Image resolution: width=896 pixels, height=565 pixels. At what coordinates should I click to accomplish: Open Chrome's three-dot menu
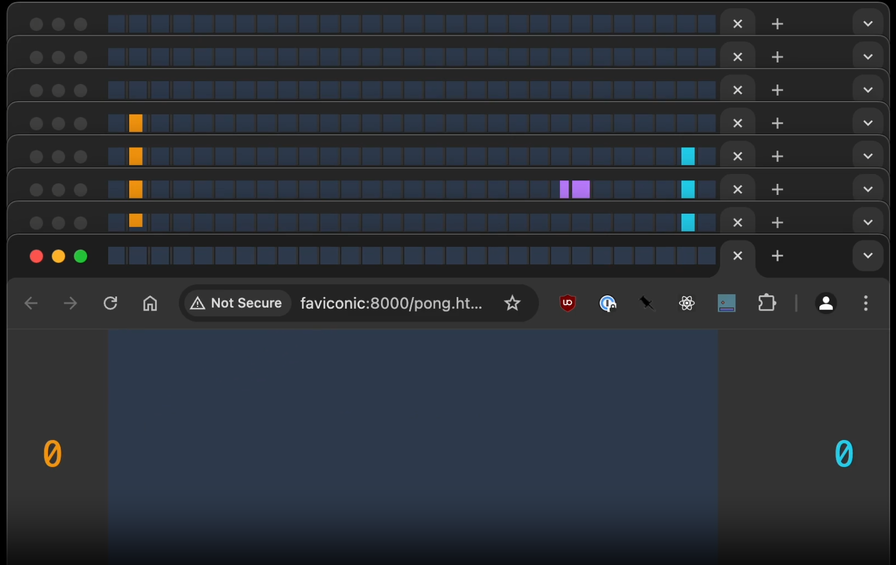pyautogui.click(x=866, y=303)
